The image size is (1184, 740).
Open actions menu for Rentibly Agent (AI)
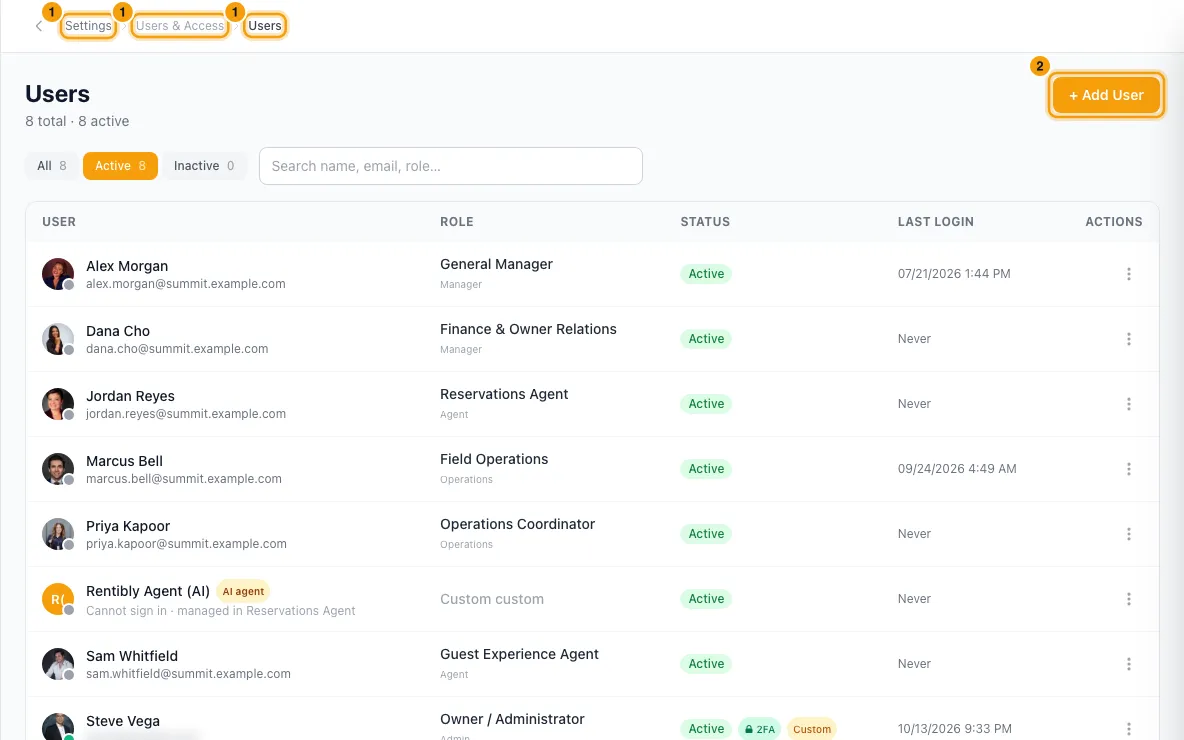[x=1129, y=599]
